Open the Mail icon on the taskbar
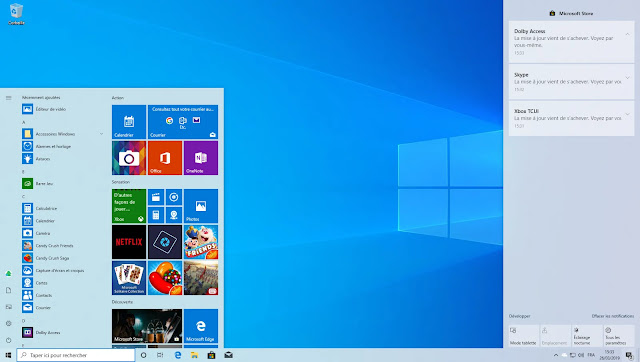 click(x=229, y=355)
